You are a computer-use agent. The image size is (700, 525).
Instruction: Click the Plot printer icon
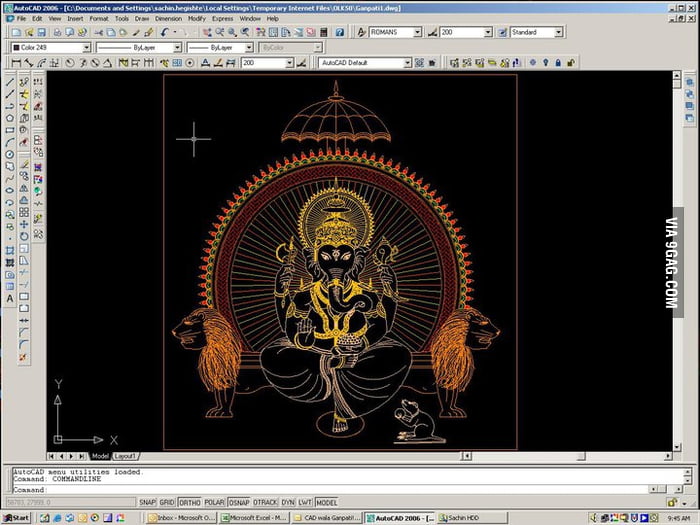point(57,32)
